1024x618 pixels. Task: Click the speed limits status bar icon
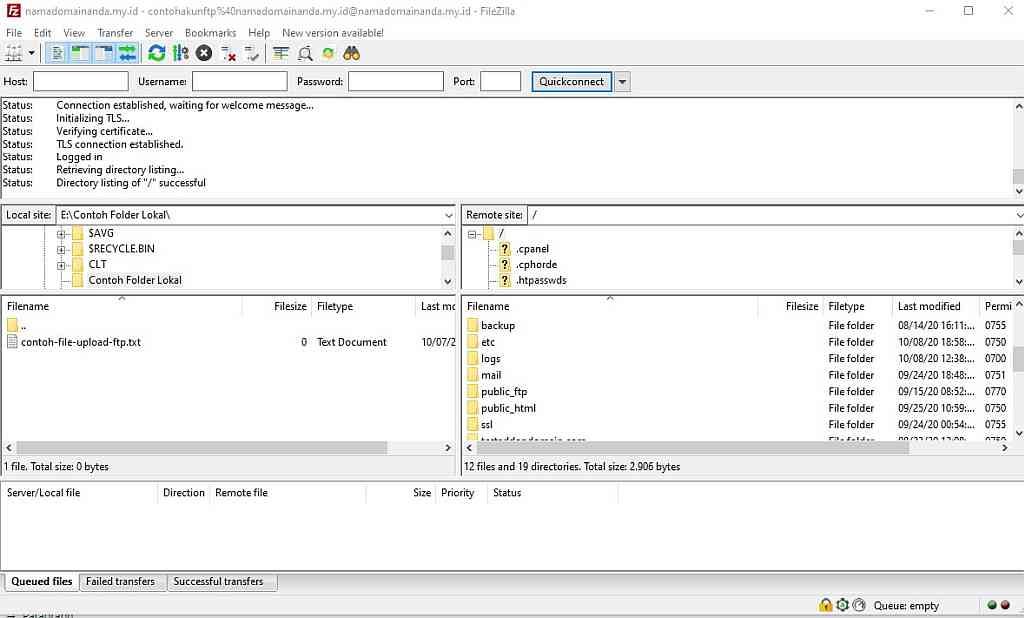click(859, 606)
